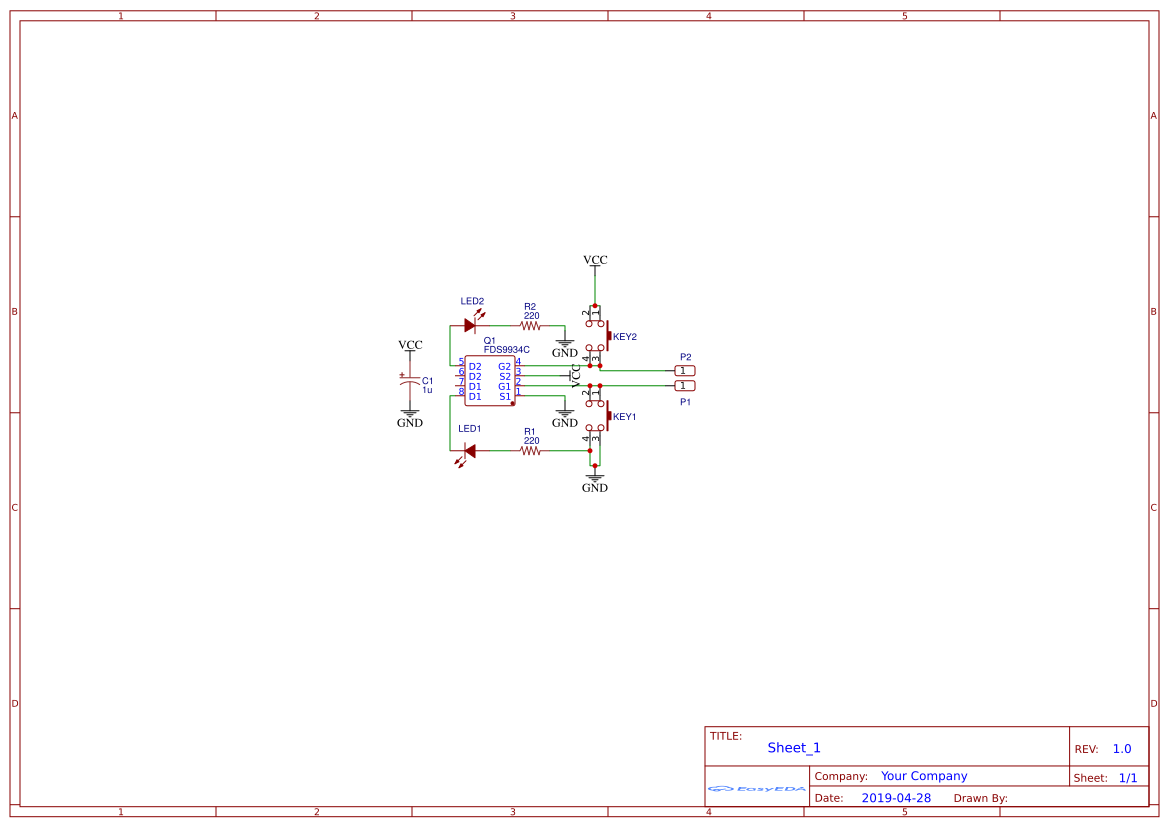
Task: Click the P1 label text
Action: coord(685,402)
